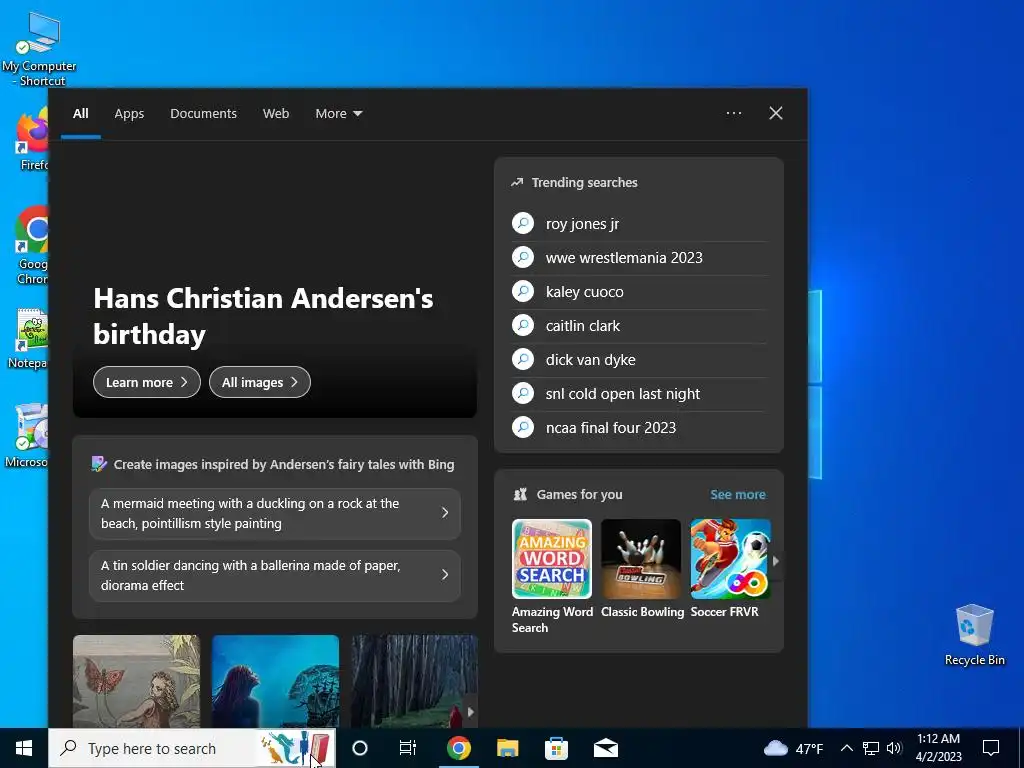Image resolution: width=1024 pixels, height=768 pixels.
Task: Search trending 'kaley cuoco'
Action: [639, 292]
